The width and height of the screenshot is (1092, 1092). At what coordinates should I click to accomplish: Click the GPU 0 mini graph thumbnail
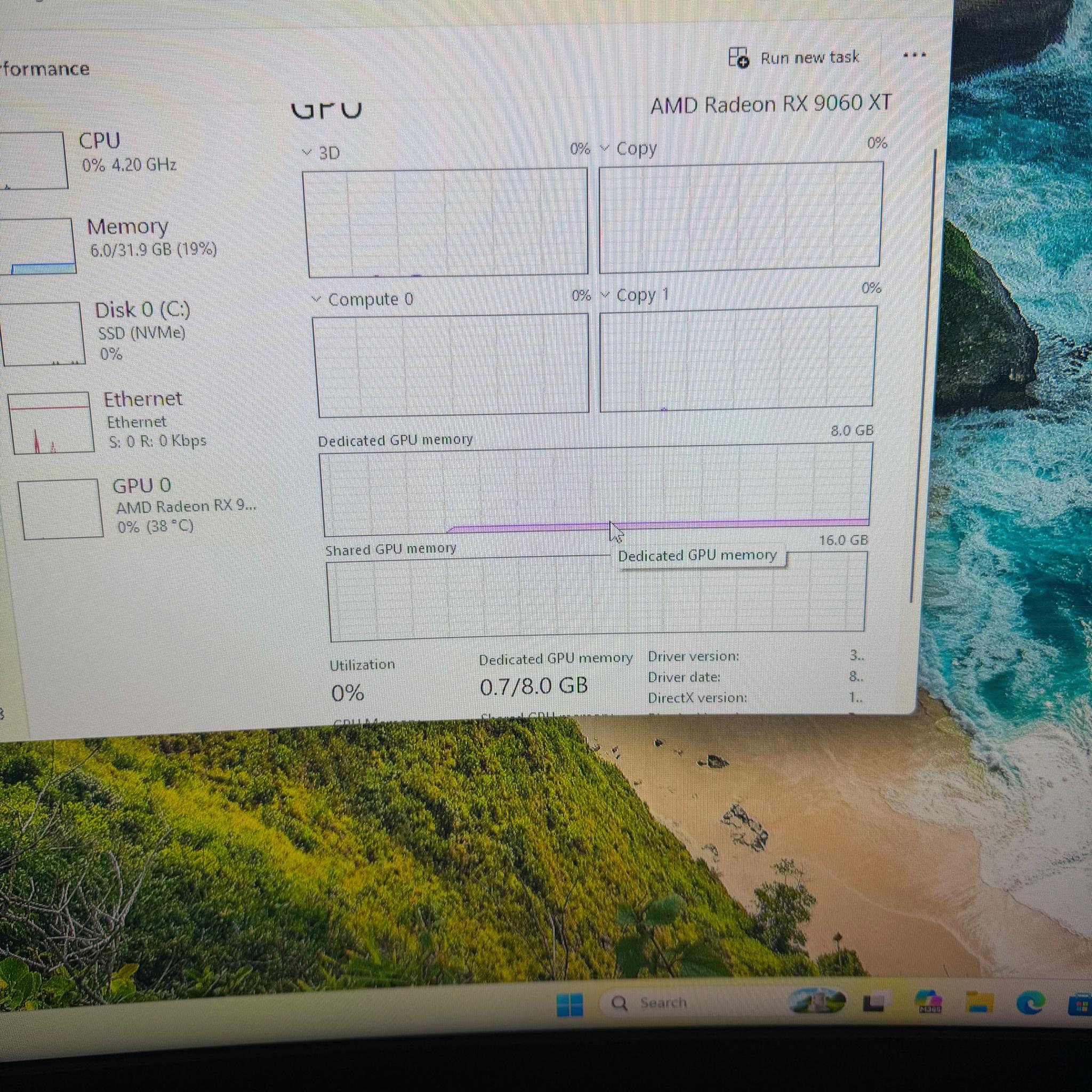(60, 509)
